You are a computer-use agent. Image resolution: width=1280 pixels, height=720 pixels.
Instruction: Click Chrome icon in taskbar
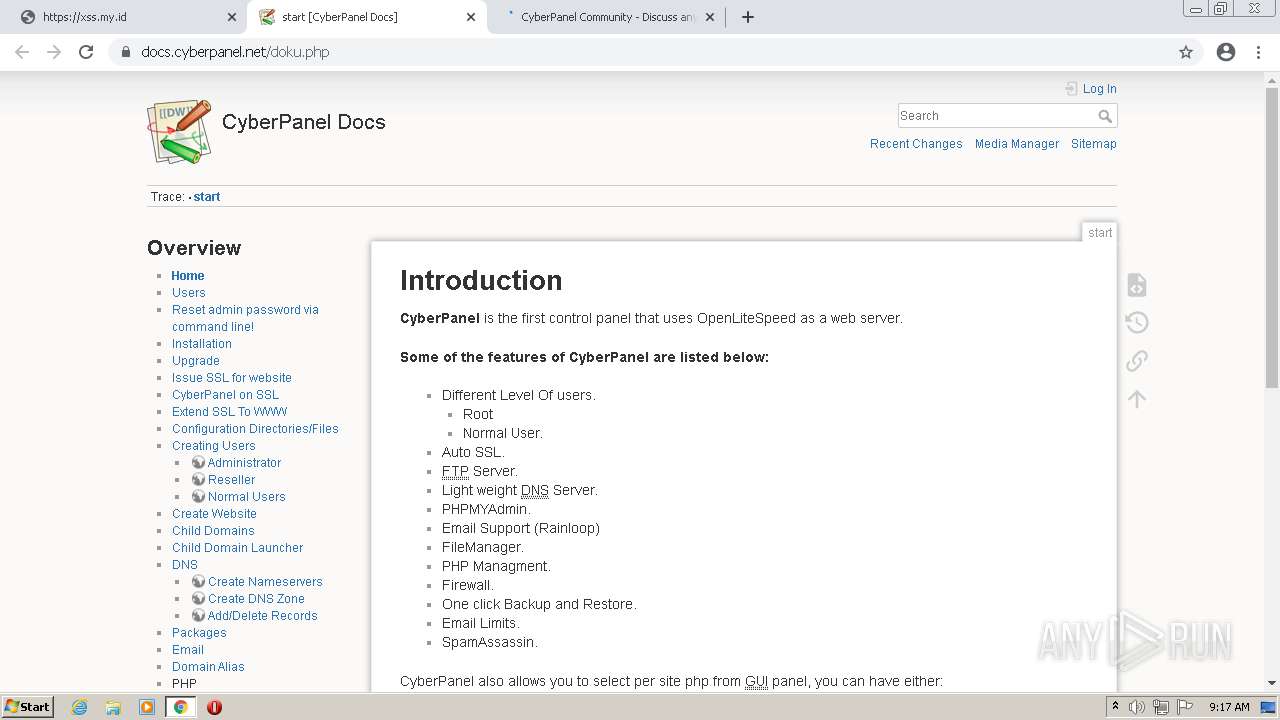[180, 707]
